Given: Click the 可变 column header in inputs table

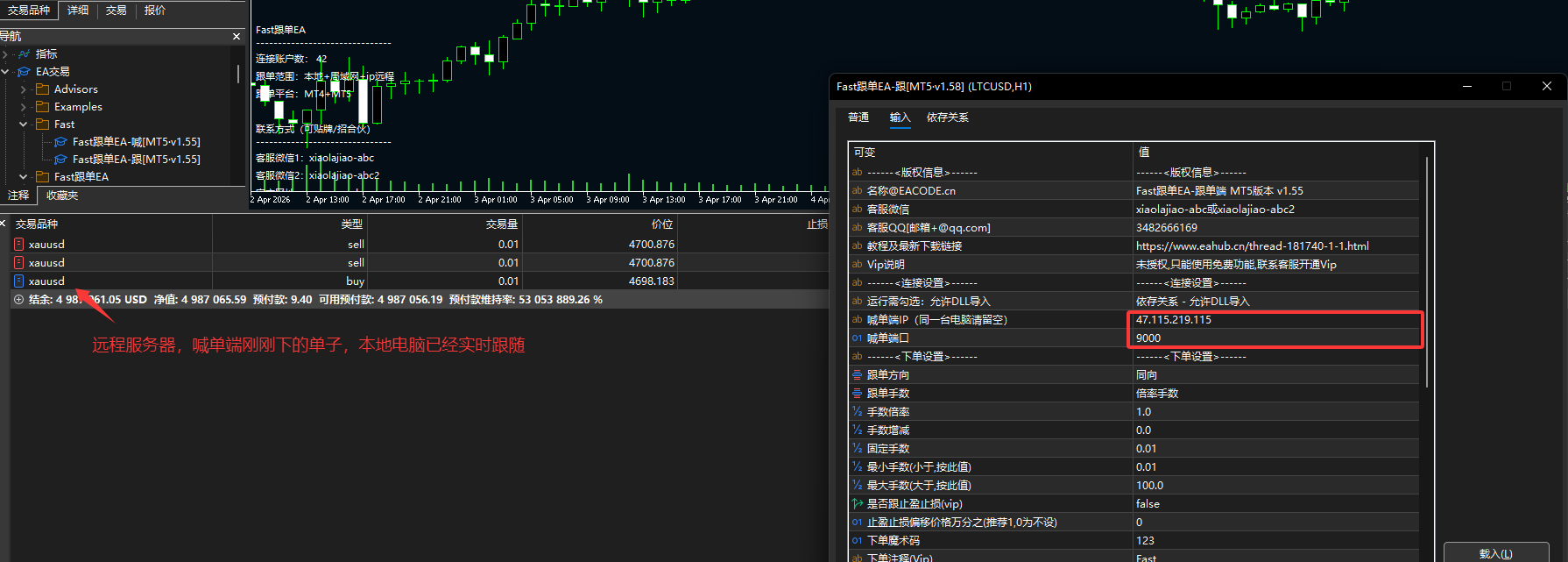Looking at the screenshot, I should (x=991, y=153).
